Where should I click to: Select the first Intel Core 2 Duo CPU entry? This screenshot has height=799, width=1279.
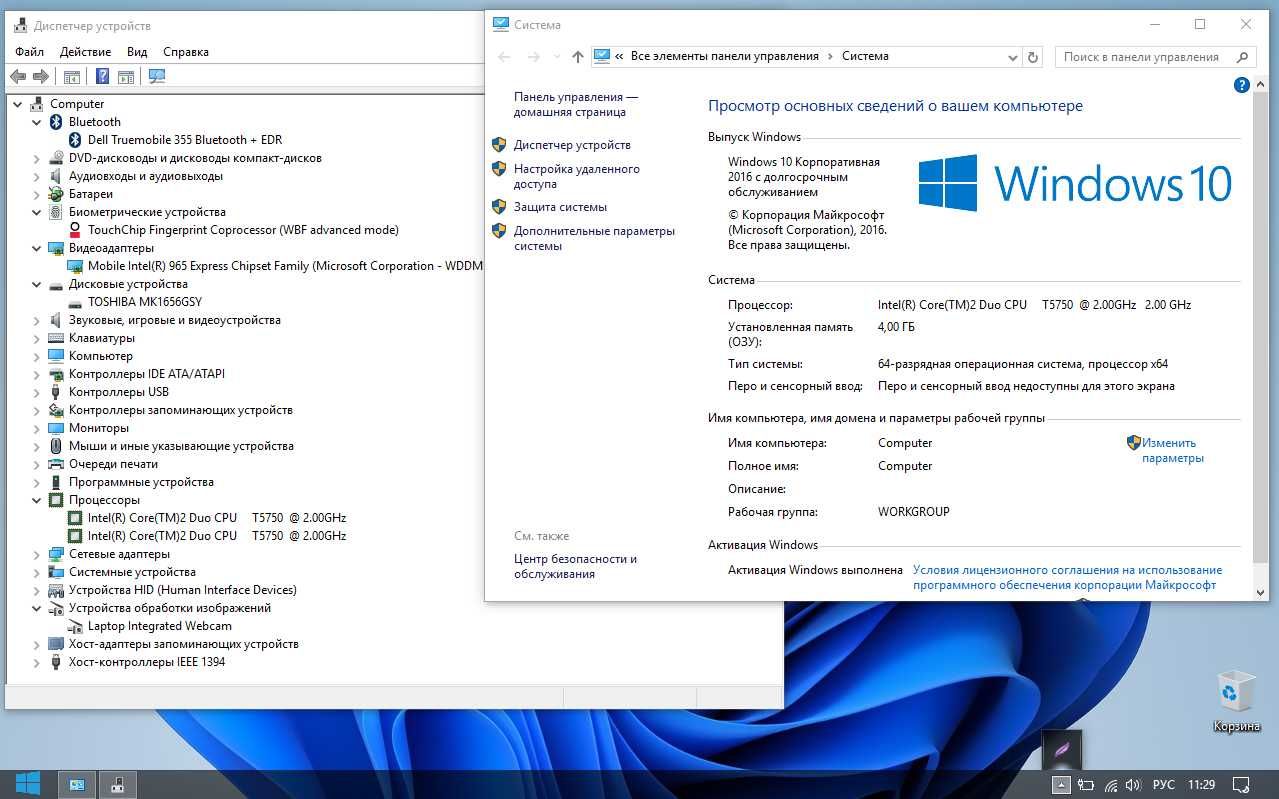(x=207, y=518)
